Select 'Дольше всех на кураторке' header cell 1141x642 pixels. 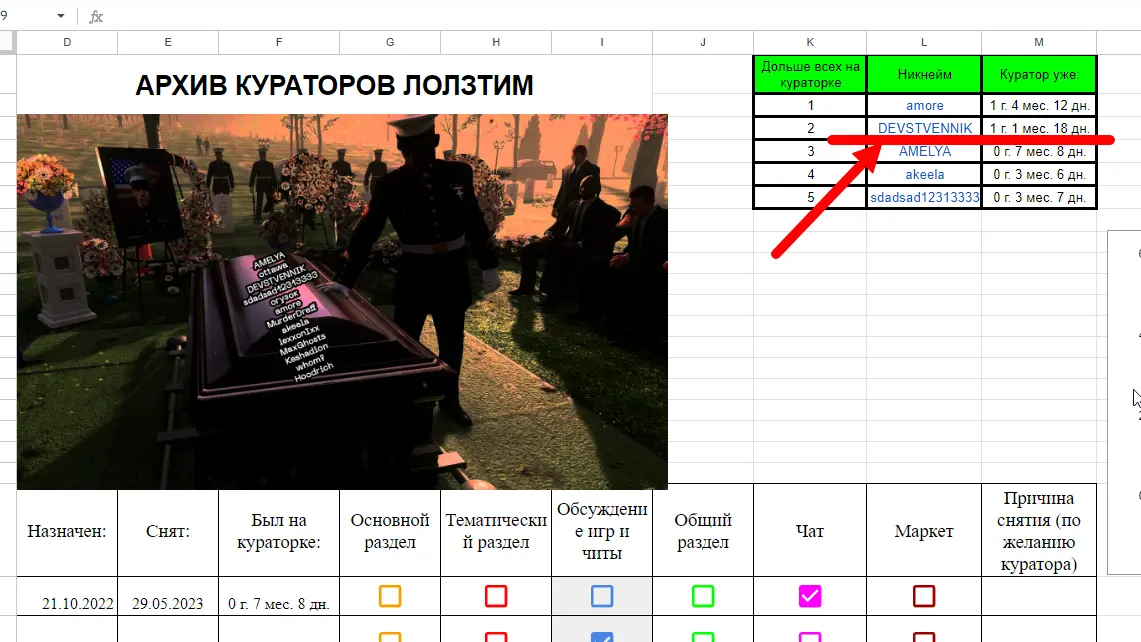tap(810, 74)
